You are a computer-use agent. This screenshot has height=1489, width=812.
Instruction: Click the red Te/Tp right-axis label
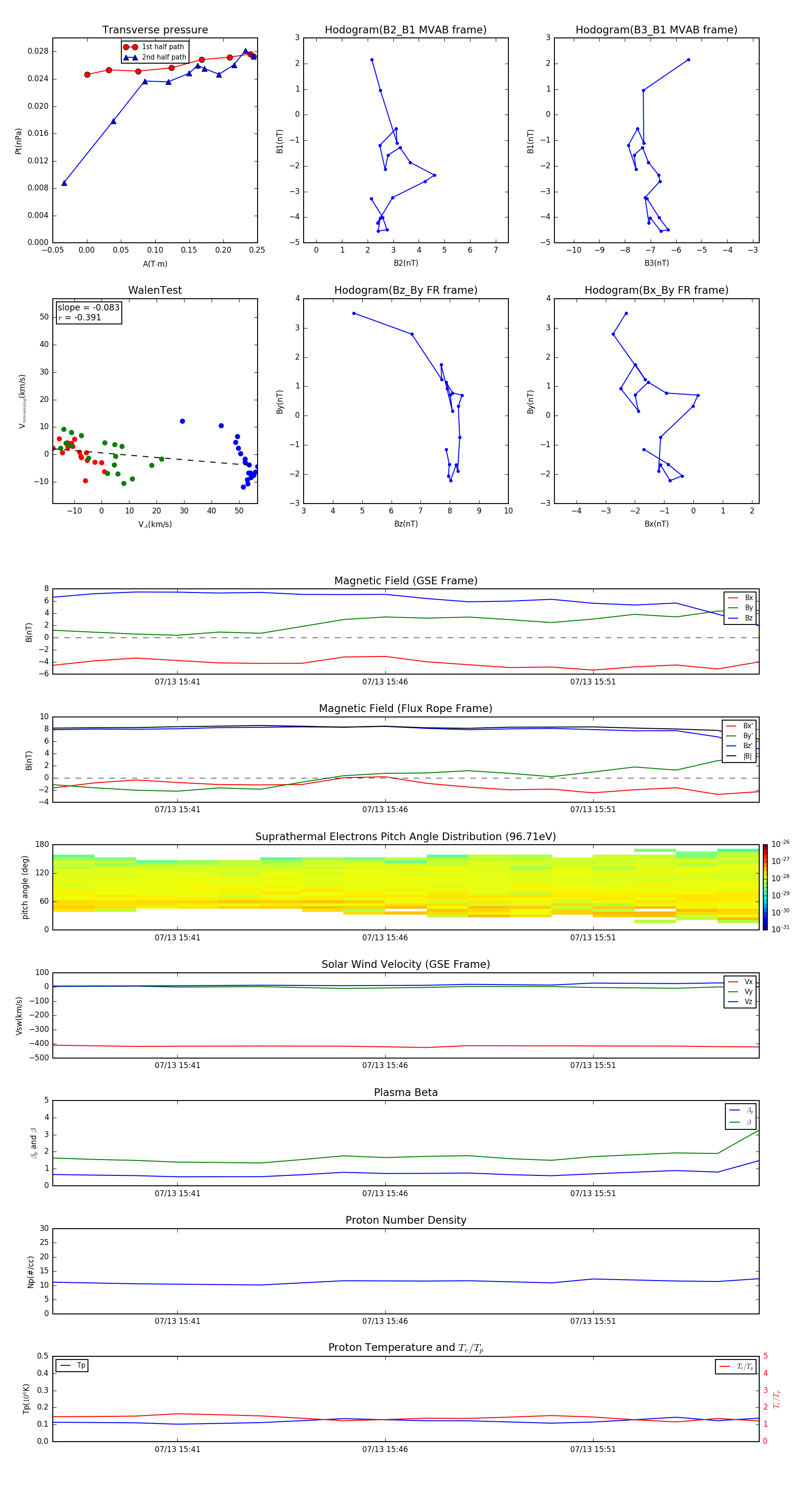click(x=777, y=1399)
